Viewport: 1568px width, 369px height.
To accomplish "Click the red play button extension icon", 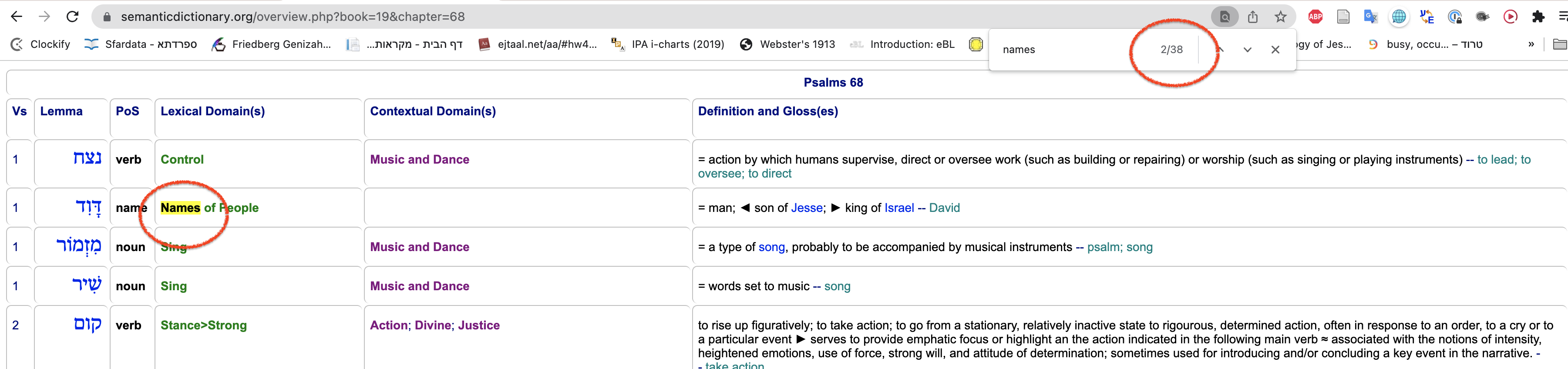I will (x=1510, y=17).
